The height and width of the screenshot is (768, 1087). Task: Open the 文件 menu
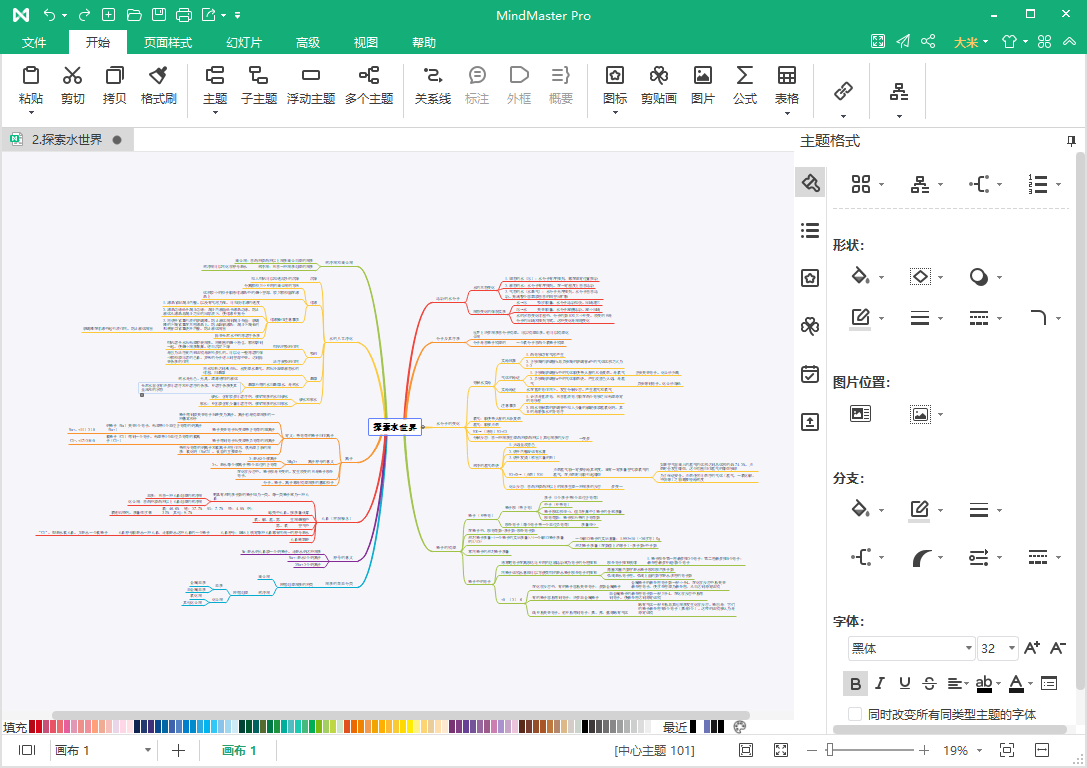coord(34,42)
